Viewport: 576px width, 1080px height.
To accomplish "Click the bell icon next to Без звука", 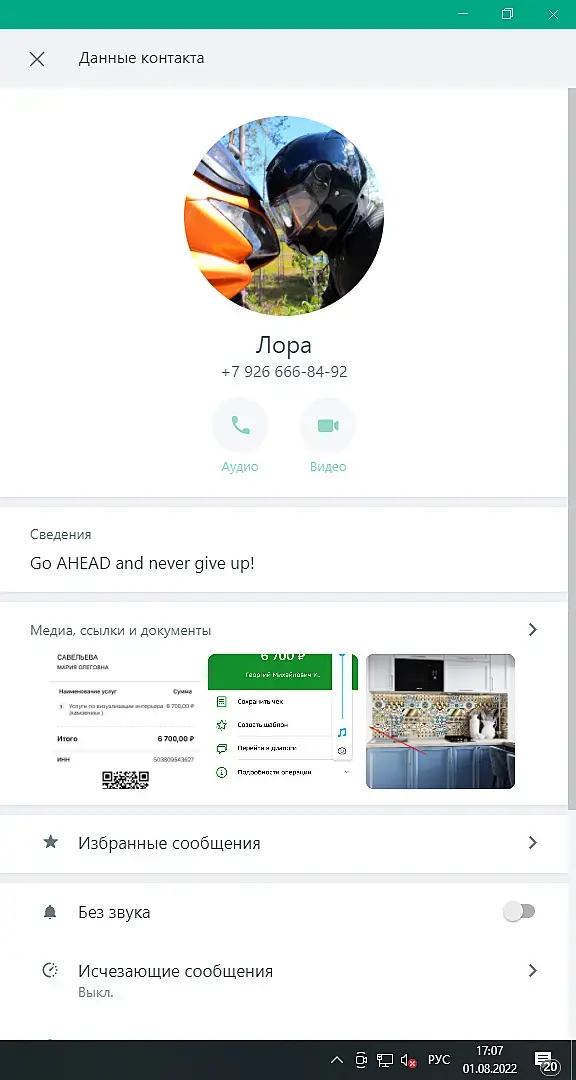I will point(50,912).
